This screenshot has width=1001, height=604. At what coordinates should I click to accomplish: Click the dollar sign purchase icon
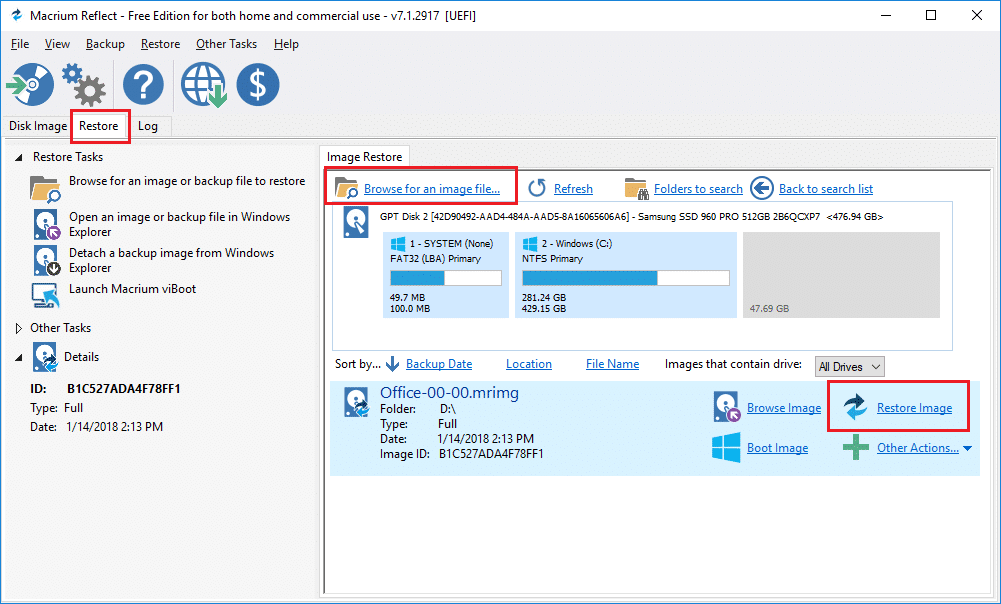257,84
